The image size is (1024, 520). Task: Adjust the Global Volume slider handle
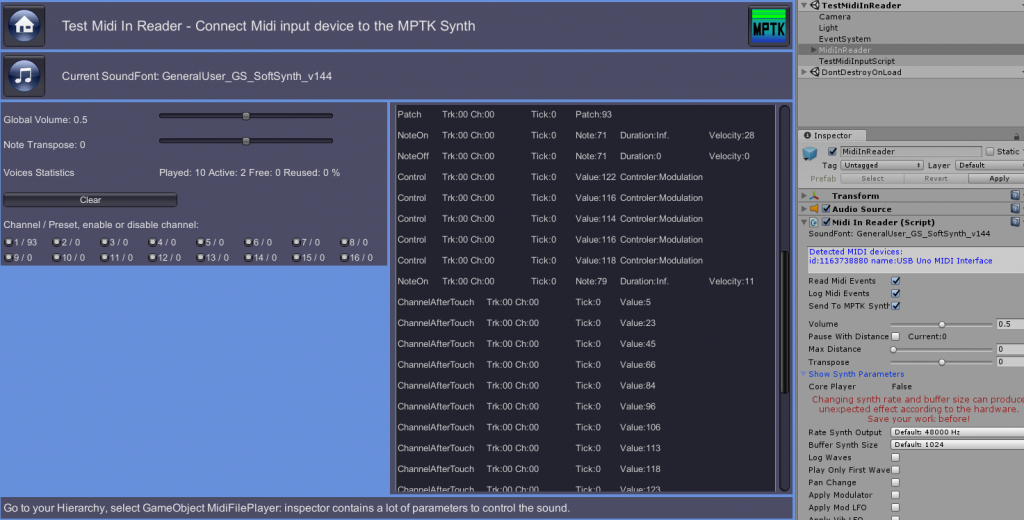coord(246,116)
